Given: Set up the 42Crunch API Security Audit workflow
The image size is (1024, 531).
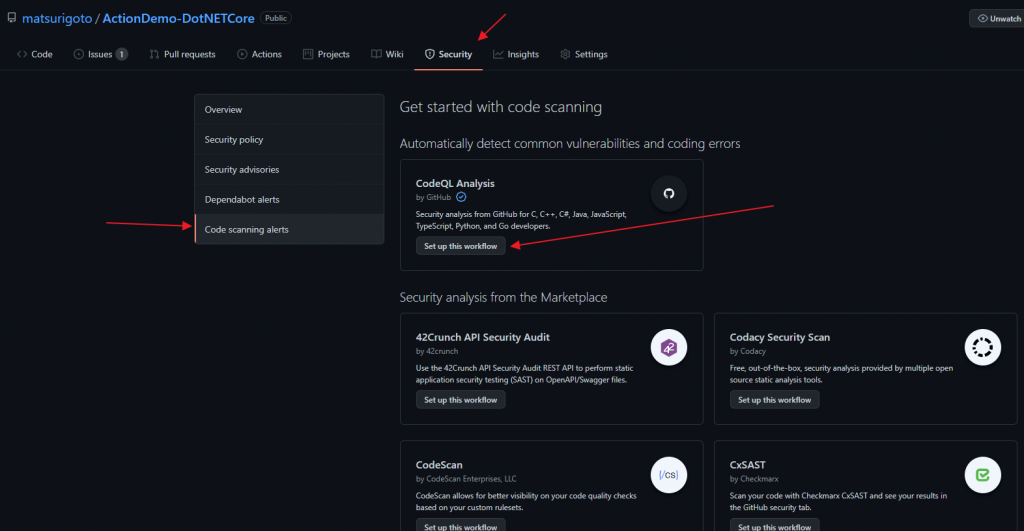Looking at the screenshot, I should click(460, 400).
